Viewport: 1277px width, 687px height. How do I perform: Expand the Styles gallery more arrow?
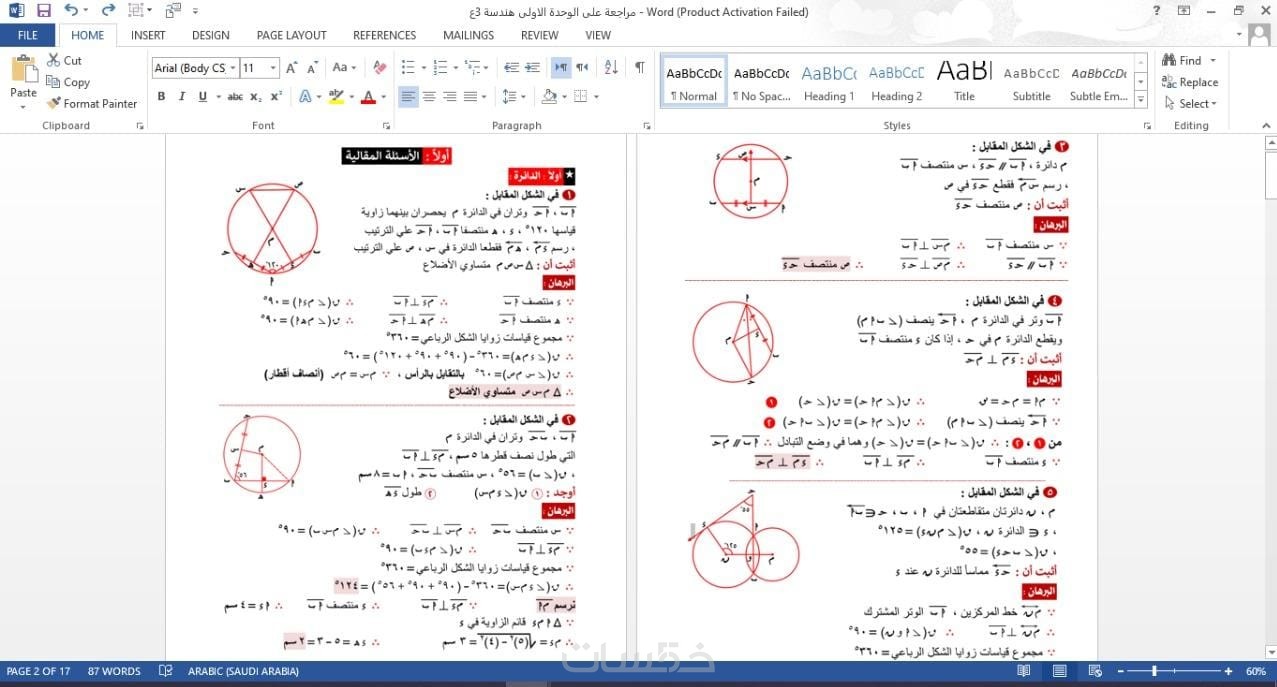pyautogui.click(x=1141, y=99)
